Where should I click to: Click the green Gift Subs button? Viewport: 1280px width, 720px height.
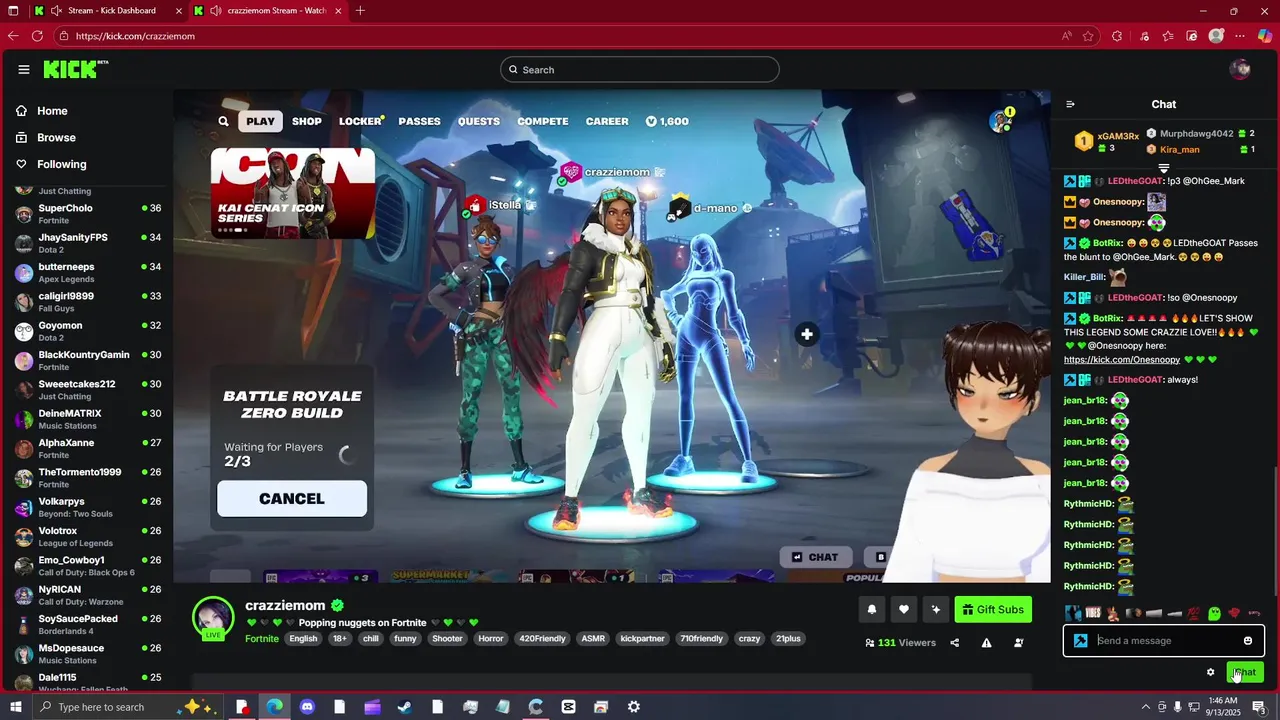[993, 609]
